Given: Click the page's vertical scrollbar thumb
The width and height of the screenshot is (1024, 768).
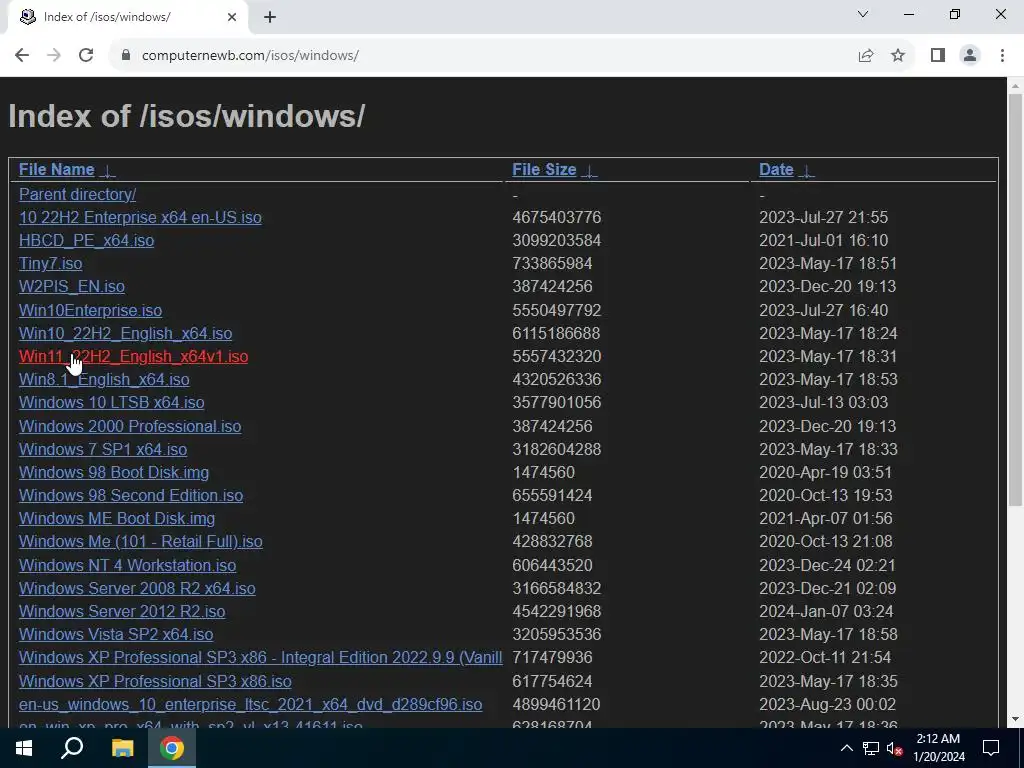Looking at the screenshot, I should [1015, 299].
